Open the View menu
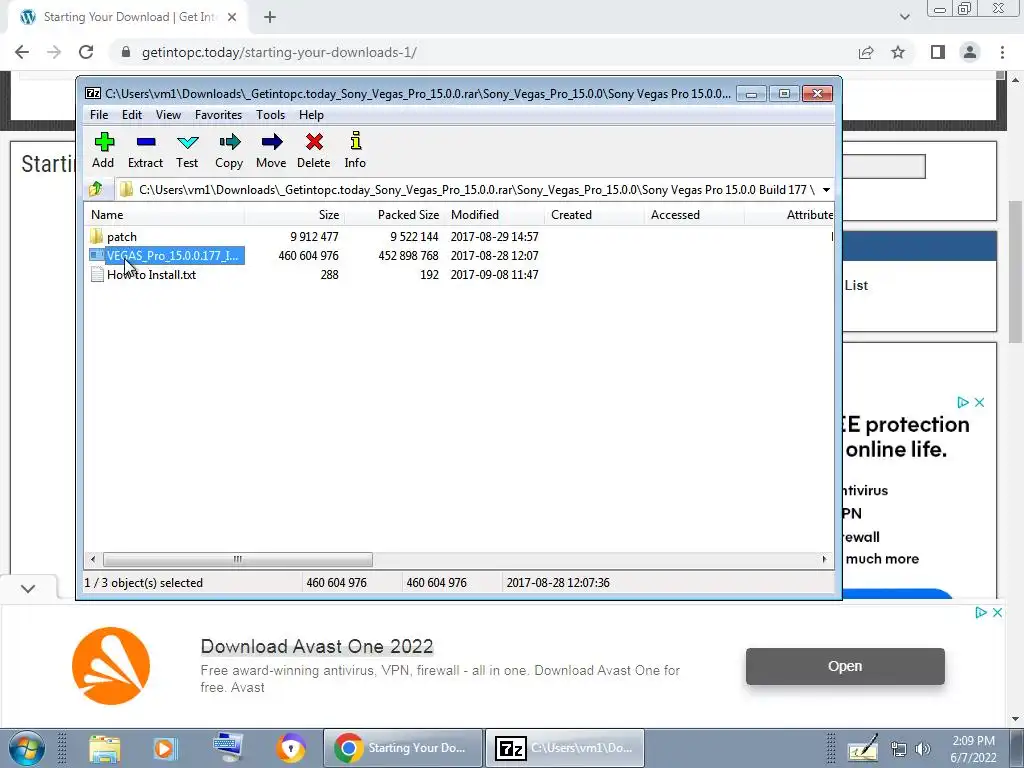This screenshot has height=768, width=1024. click(x=168, y=115)
